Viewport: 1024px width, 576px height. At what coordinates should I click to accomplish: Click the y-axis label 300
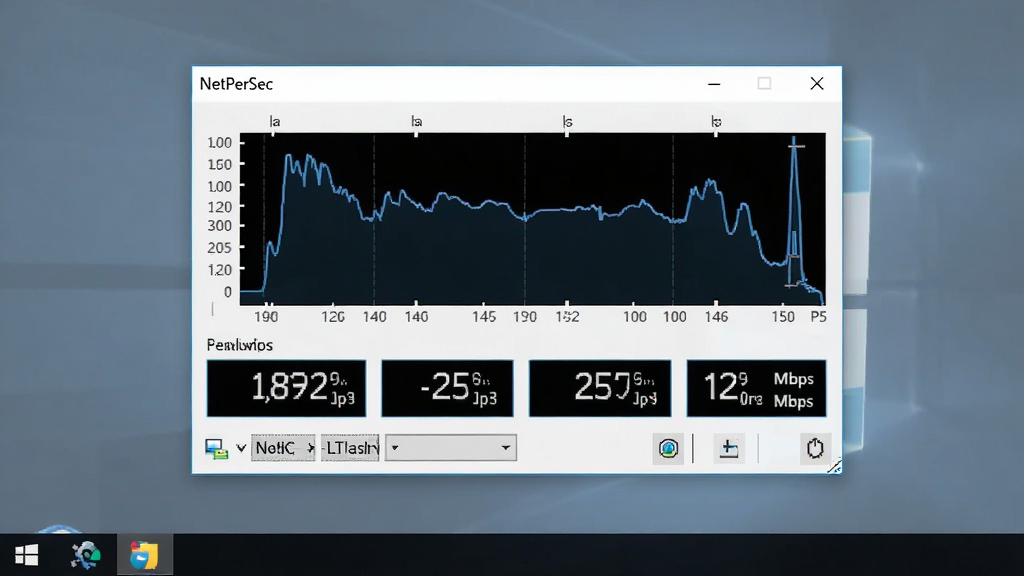[219, 226]
